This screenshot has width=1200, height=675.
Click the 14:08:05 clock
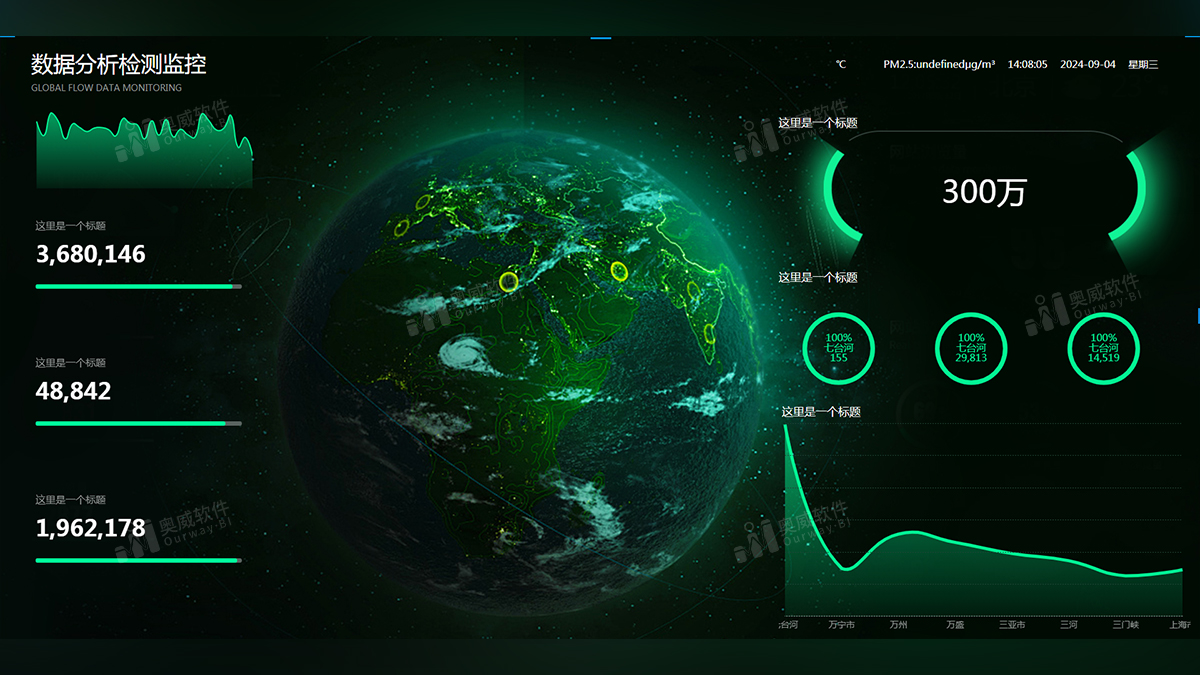click(1027, 64)
